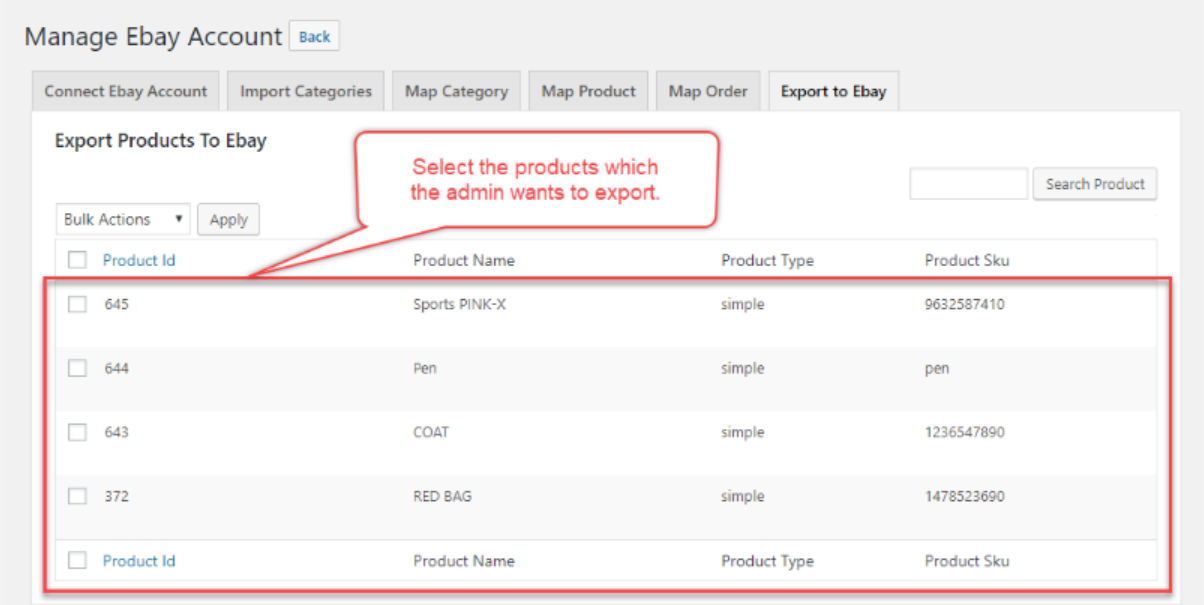Click the SKU value 1478523690

[x=965, y=496]
